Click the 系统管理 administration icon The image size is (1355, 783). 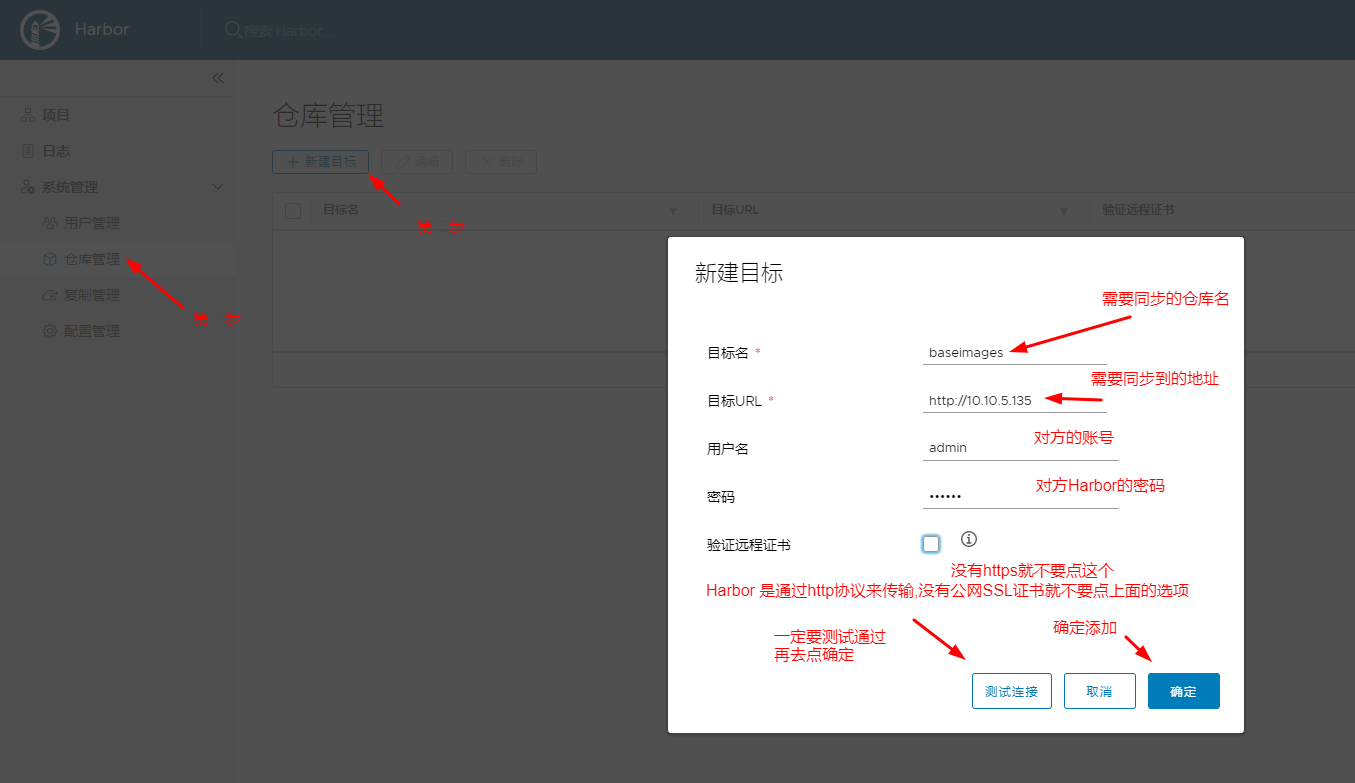pos(28,188)
